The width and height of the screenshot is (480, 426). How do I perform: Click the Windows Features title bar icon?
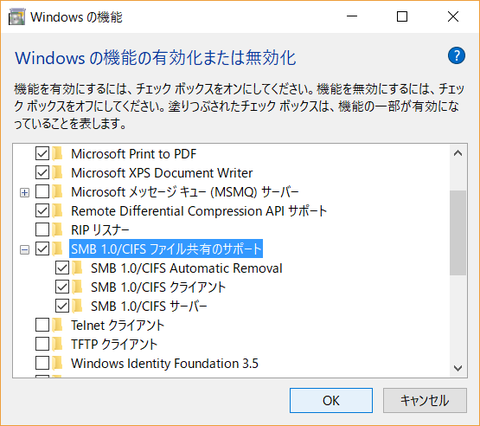(17, 17)
